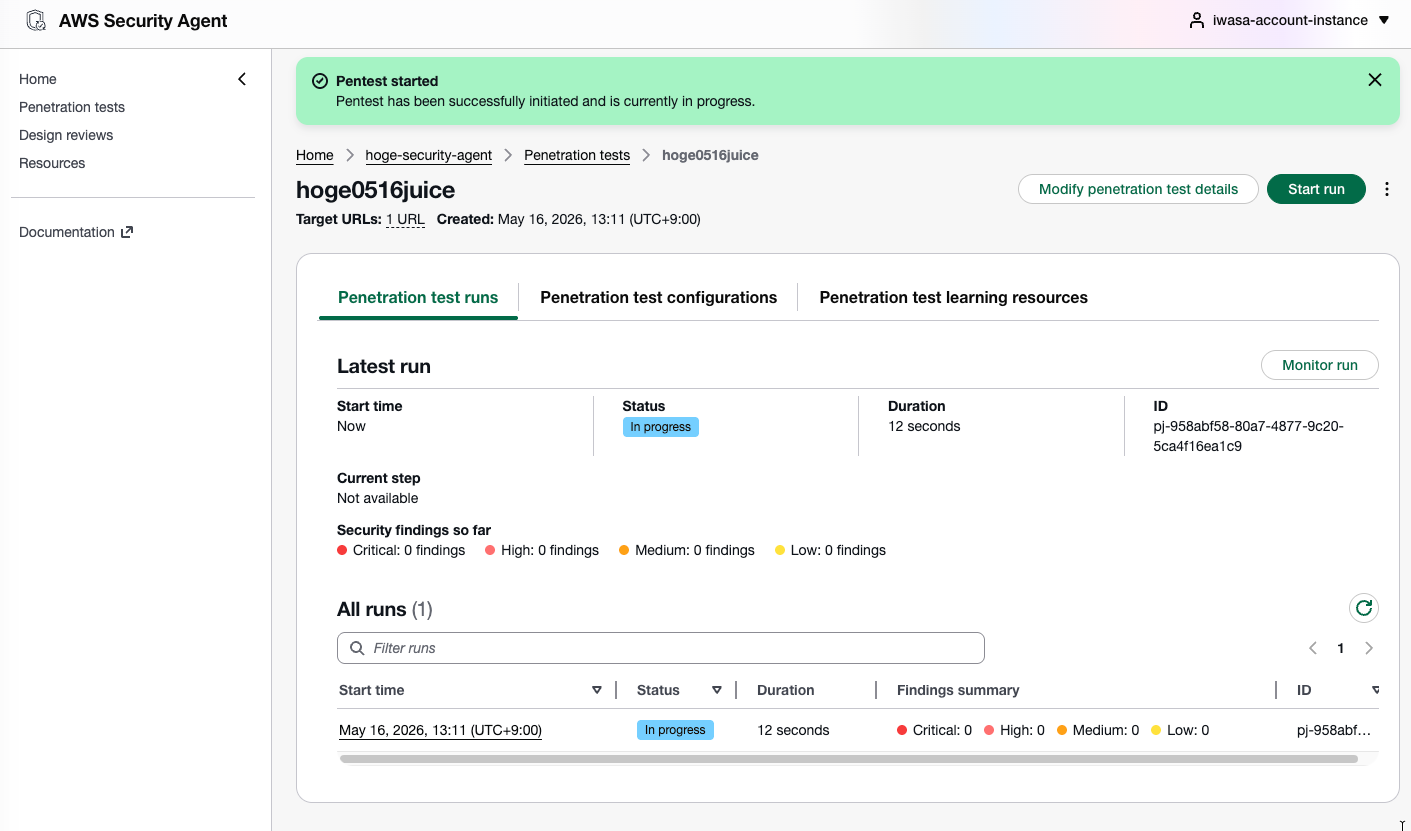The image size is (1411, 831).
Task: Click Modify penetration test details button
Action: pos(1138,189)
